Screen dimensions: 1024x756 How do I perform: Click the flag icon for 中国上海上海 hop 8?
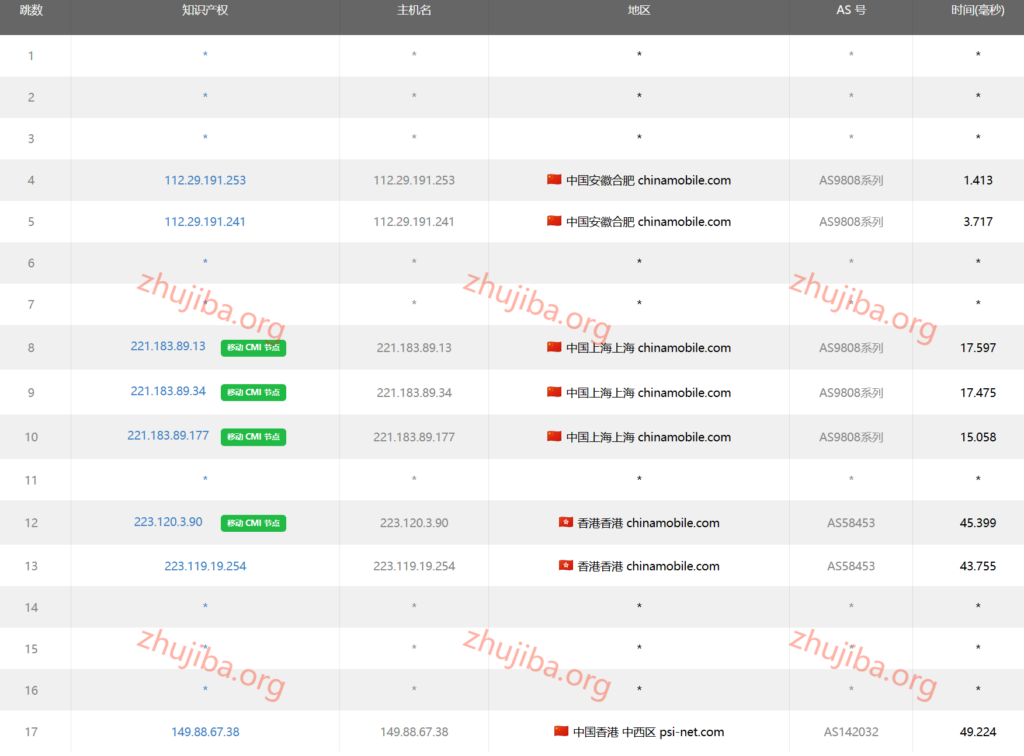coord(555,348)
